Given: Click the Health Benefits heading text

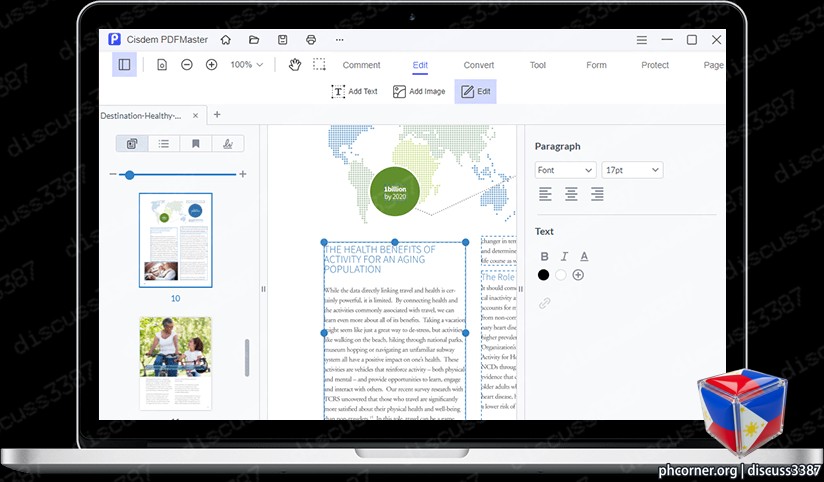Looking at the screenshot, I should tap(379, 259).
